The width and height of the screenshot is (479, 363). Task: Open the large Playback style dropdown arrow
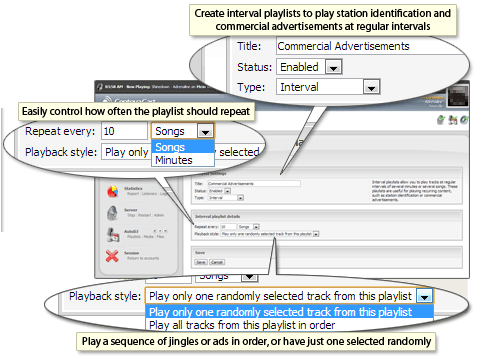[x=424, y=296]
